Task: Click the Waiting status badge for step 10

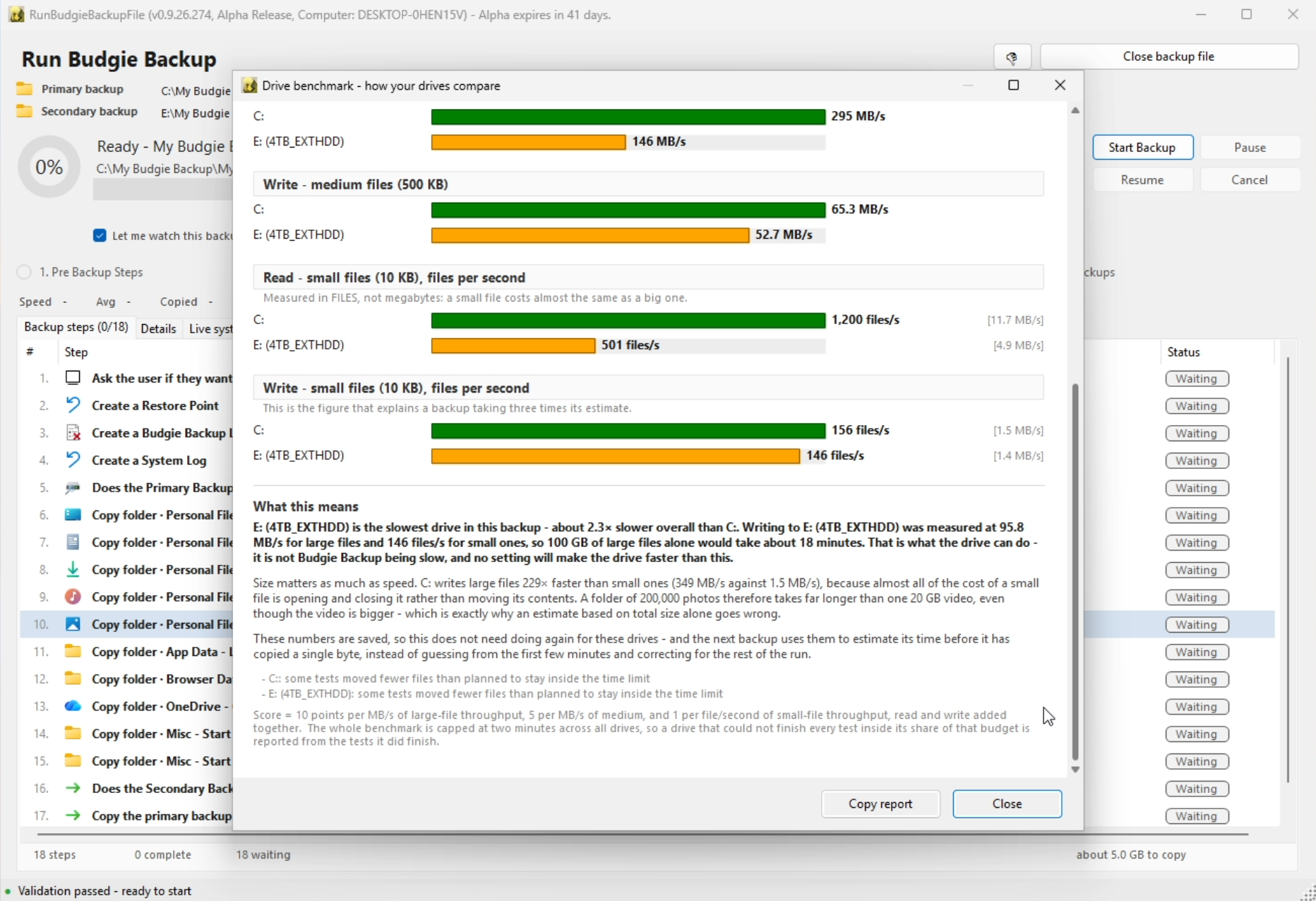Action: (1197, 625)
